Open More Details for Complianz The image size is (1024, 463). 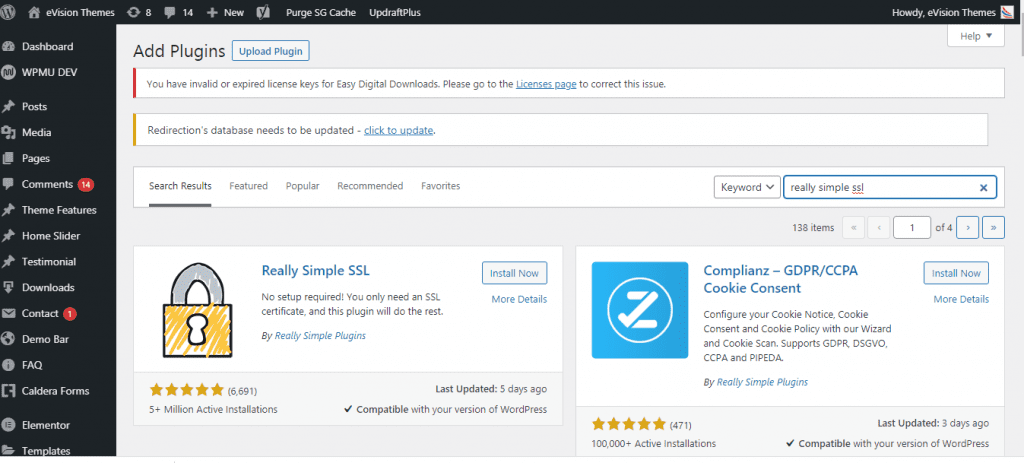[961, 299]
